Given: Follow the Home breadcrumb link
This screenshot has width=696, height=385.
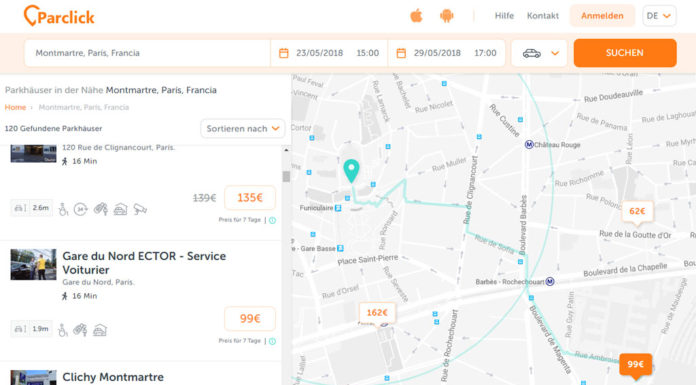Looking at the screenshot, I should coord(15,107).
